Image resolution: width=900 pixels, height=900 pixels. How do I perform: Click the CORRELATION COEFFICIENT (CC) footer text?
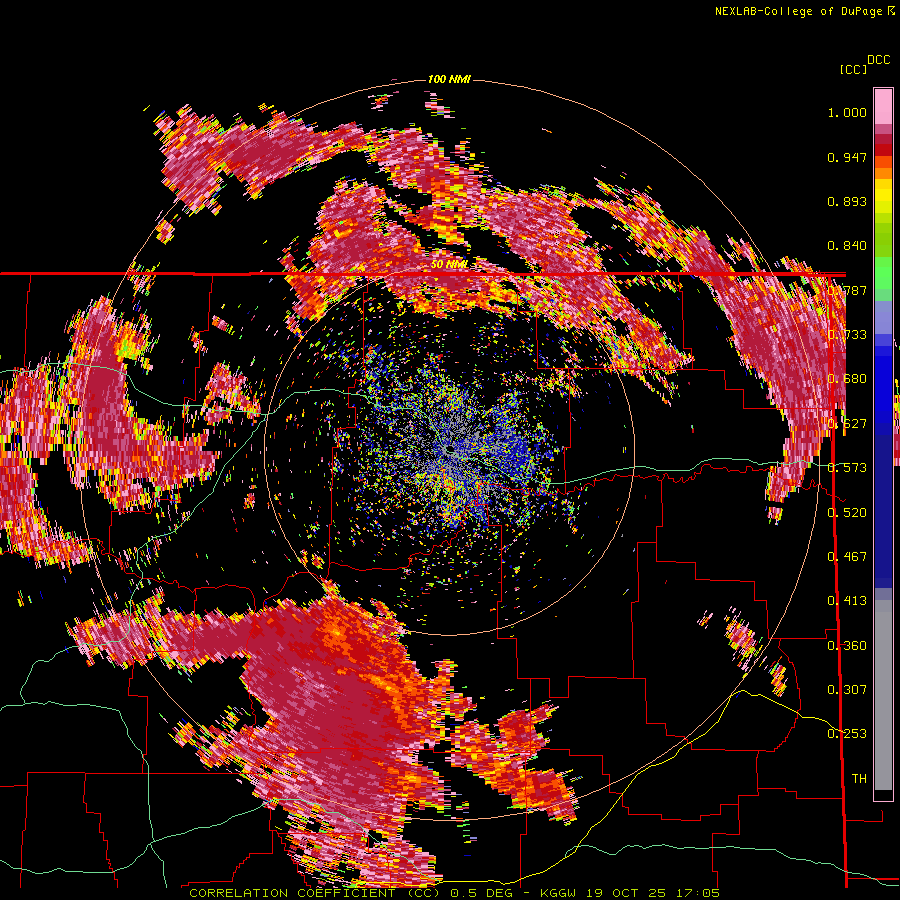pos(315,893)
